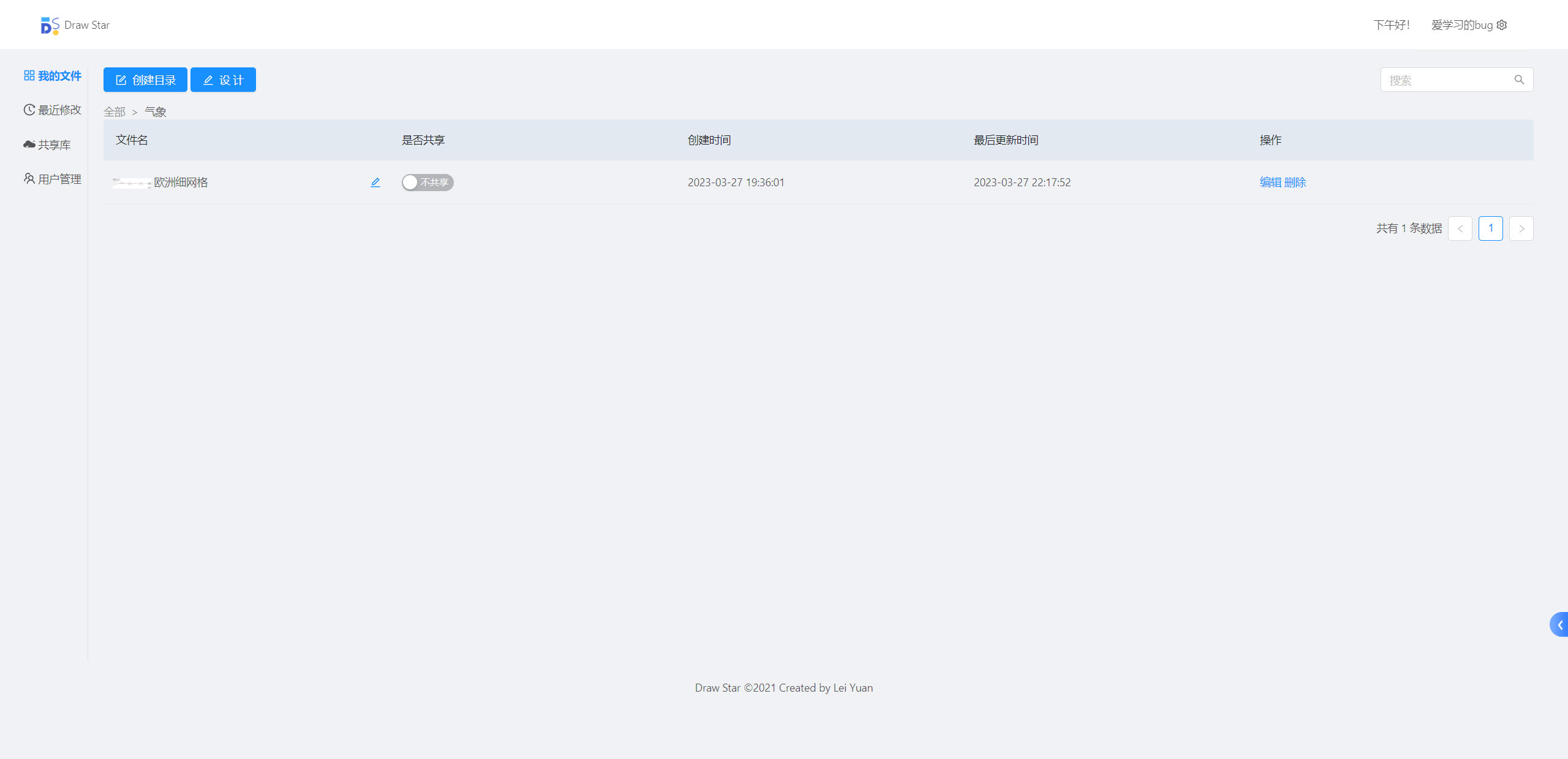
Task: Open 共享库 in sidebar
Action: point(47,145)
